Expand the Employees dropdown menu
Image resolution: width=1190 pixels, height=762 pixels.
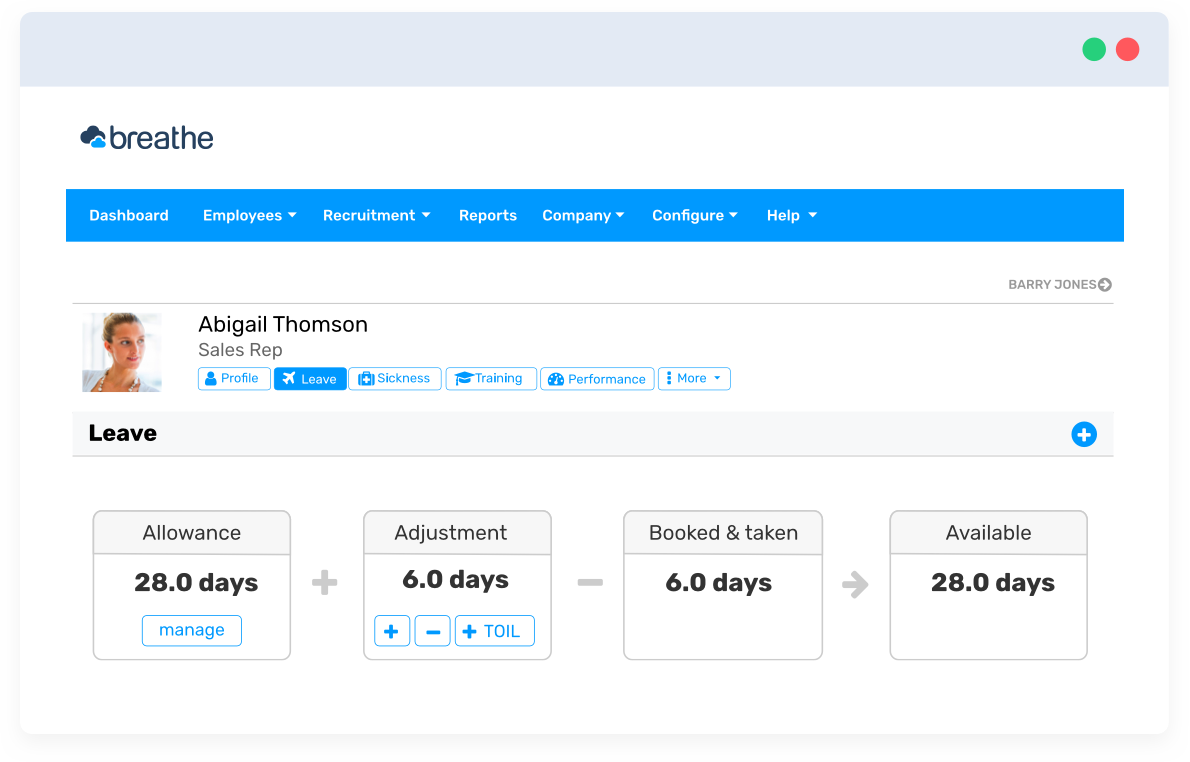coord(249,216)
